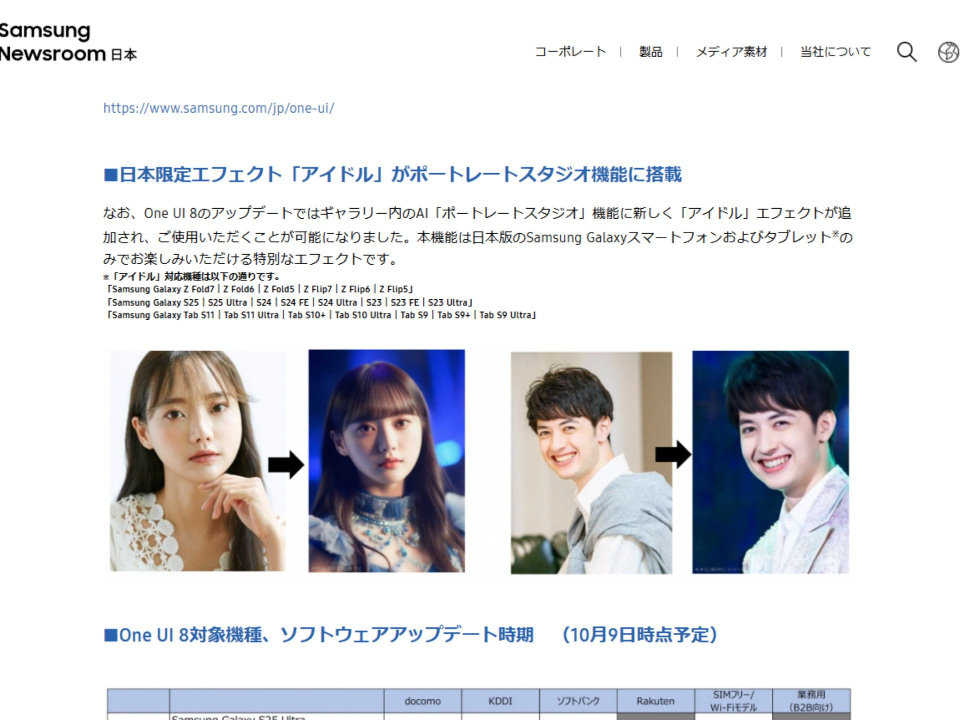Click the SIMフリー/Wi-Fiモデル column header

733,701
